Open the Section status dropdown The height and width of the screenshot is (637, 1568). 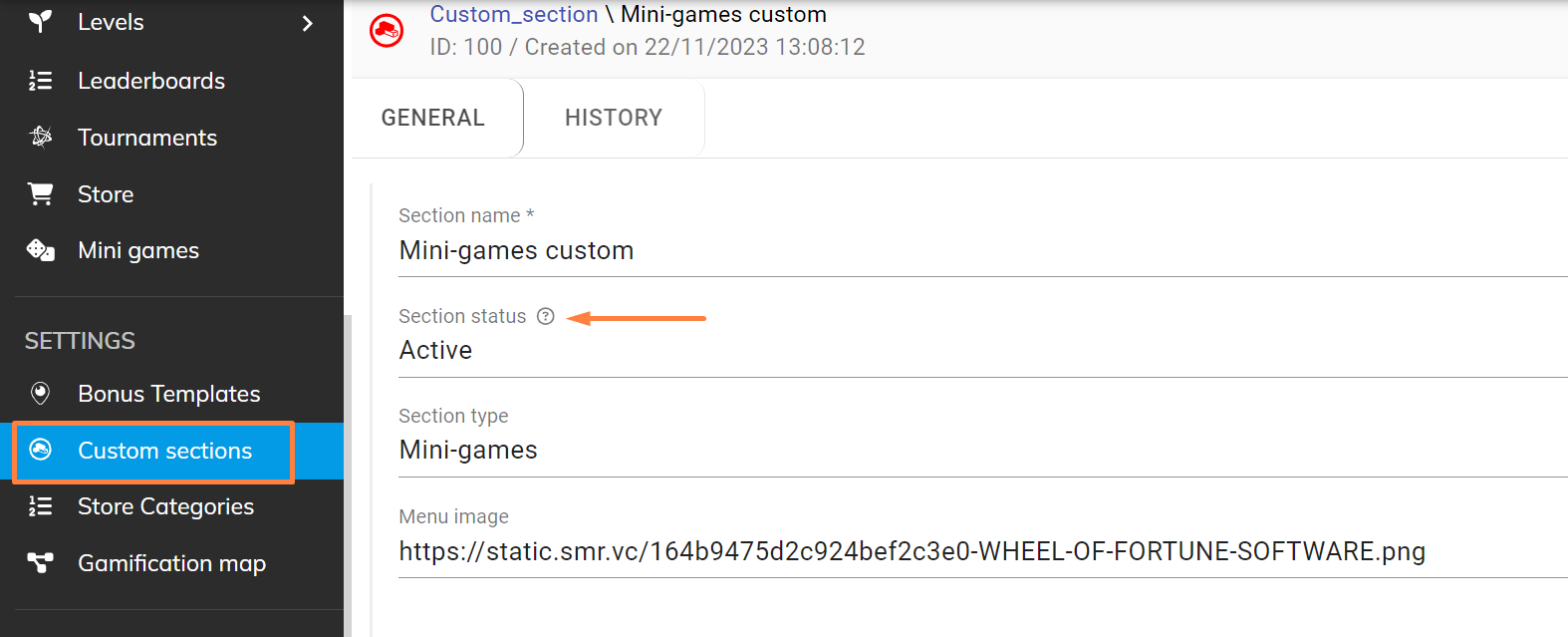981,351
